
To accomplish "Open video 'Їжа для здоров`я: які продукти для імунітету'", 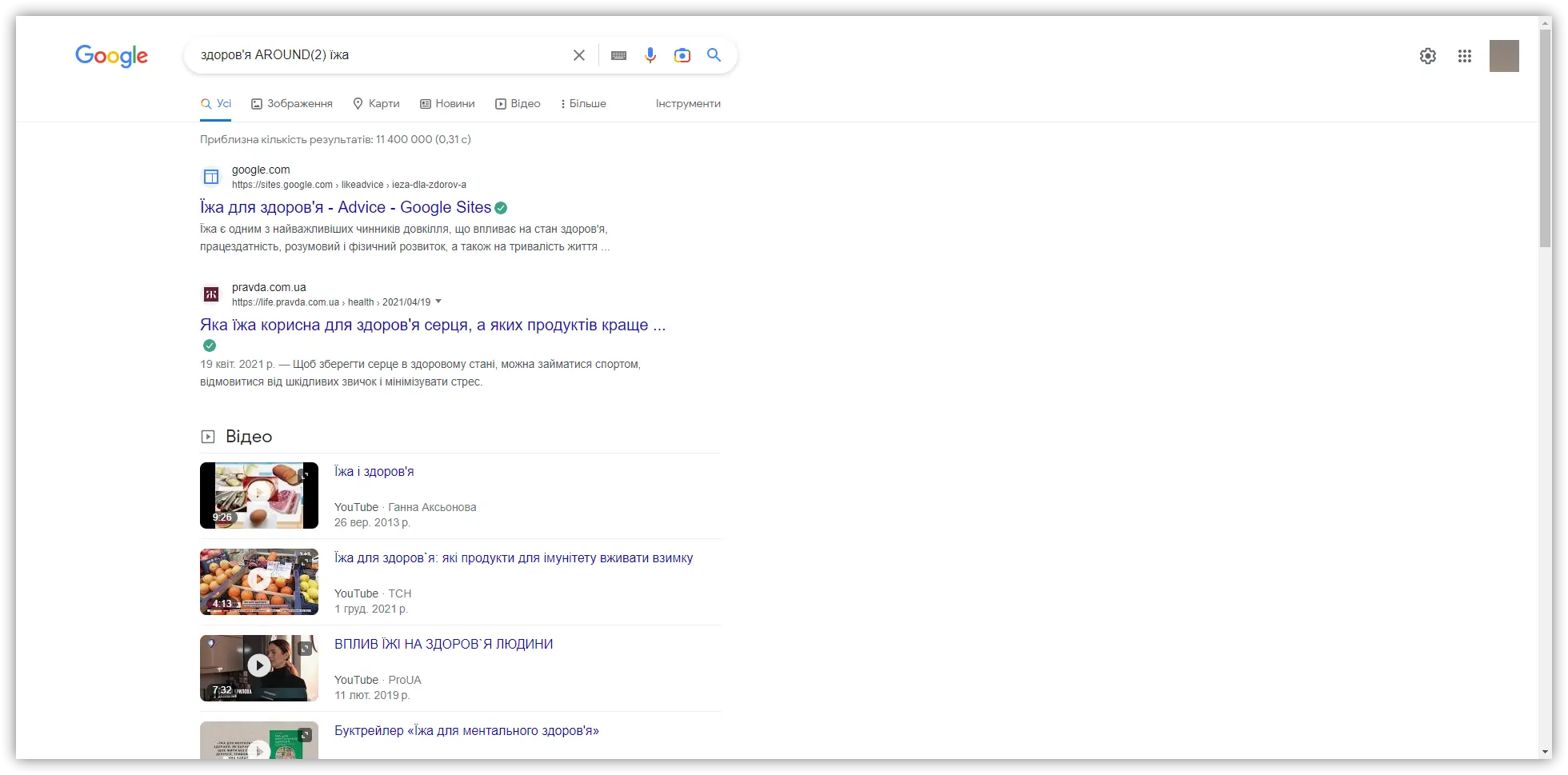I will pyautogui.click(x=514, y=558).
